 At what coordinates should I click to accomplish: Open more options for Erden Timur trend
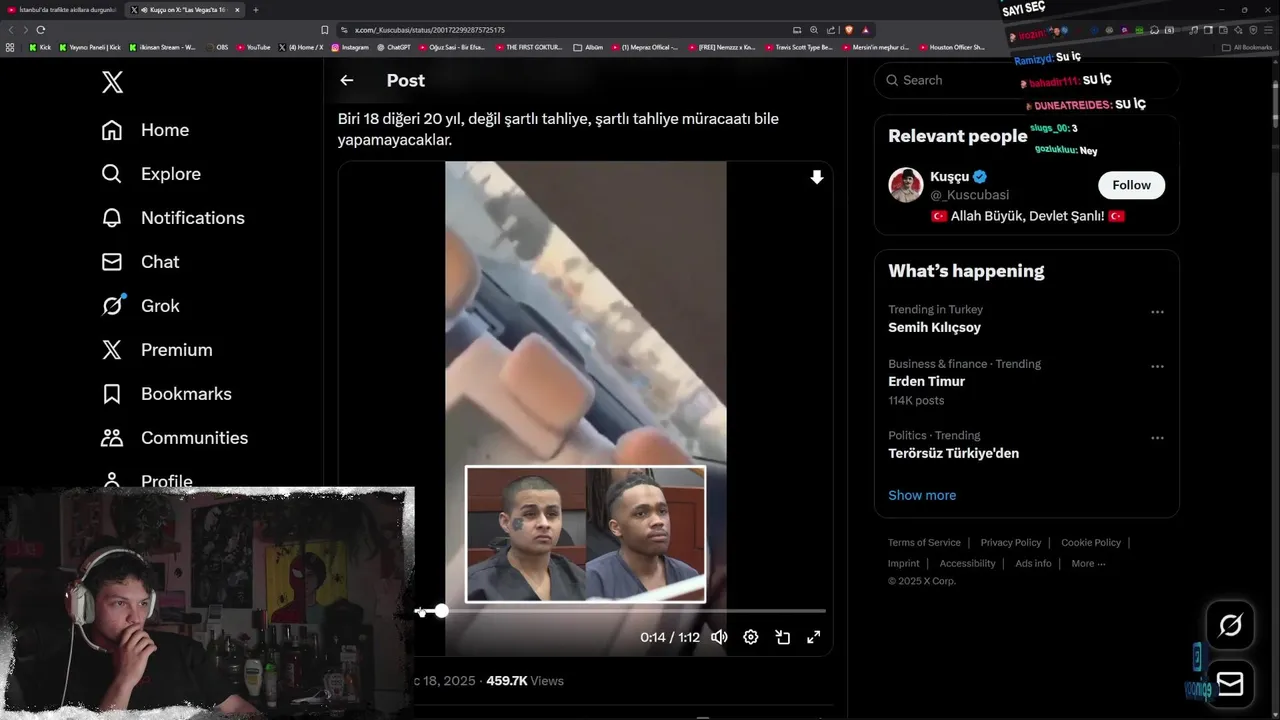tap(1157, 366)
